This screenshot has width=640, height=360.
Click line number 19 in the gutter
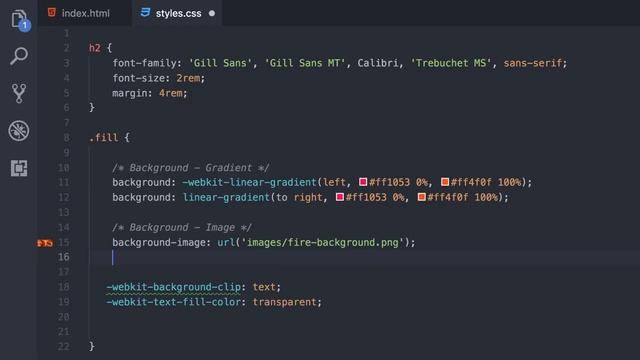point(64,302)
